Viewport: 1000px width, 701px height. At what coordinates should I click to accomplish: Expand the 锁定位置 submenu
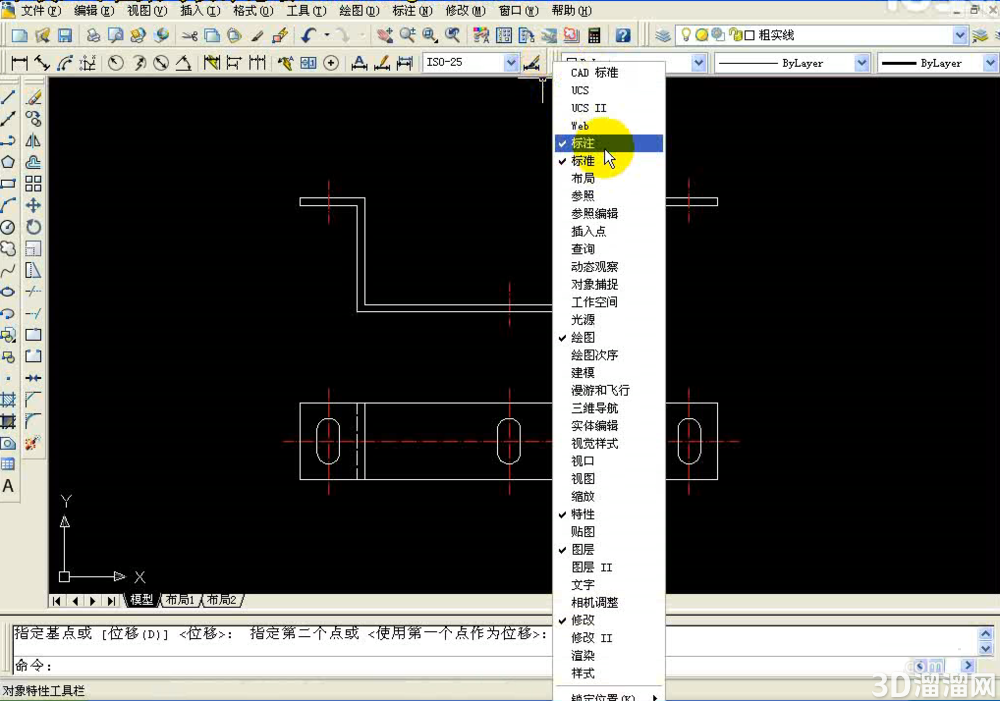tap(609, 696)
